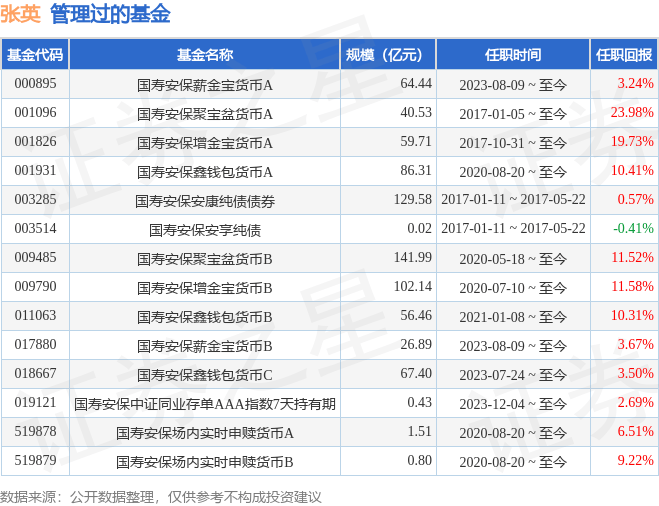The width and height of the screenshot is (659, 506).
Task: Click the 基金名称 column header
Action: pos(204,55)
